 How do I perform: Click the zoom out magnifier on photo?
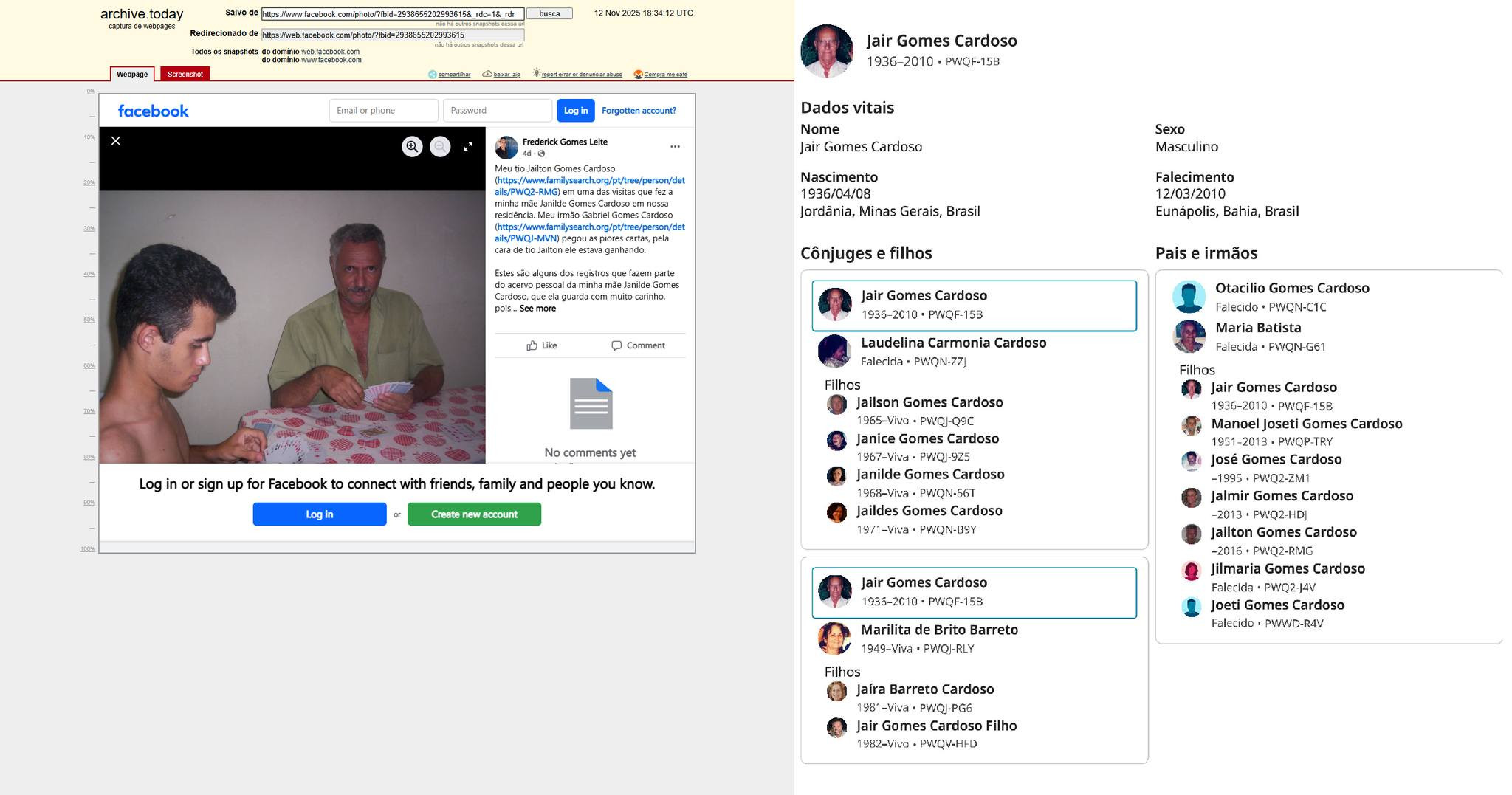click(440, 147)
